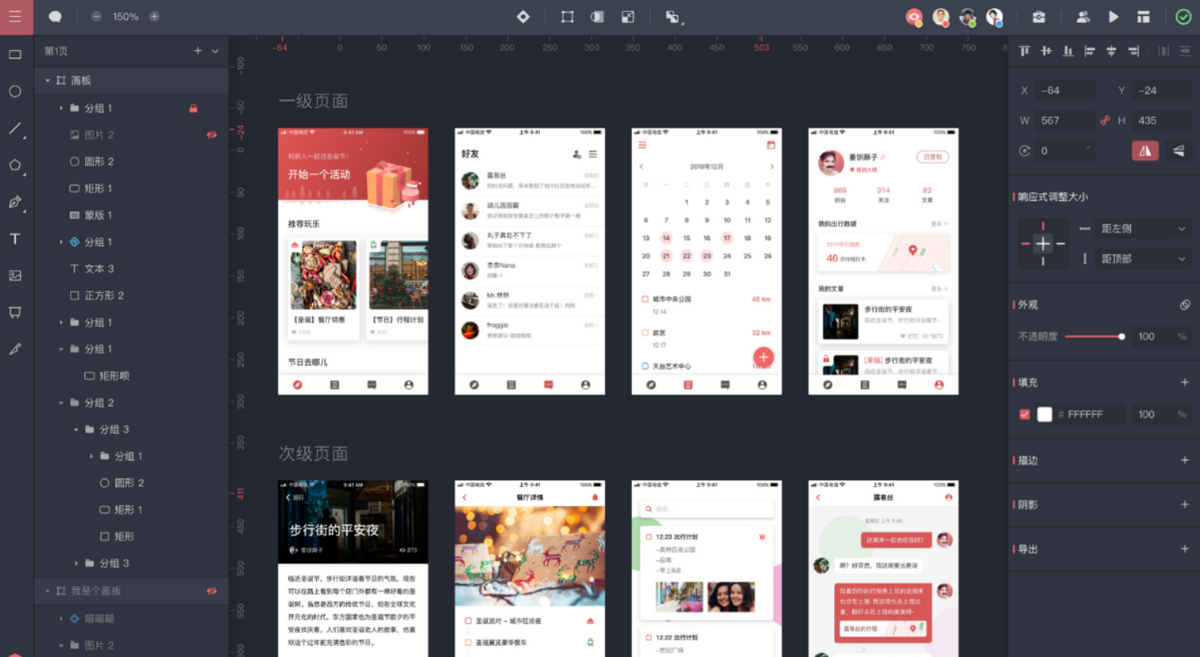Add a shadow with 阴影 plus

[1185, 505]
